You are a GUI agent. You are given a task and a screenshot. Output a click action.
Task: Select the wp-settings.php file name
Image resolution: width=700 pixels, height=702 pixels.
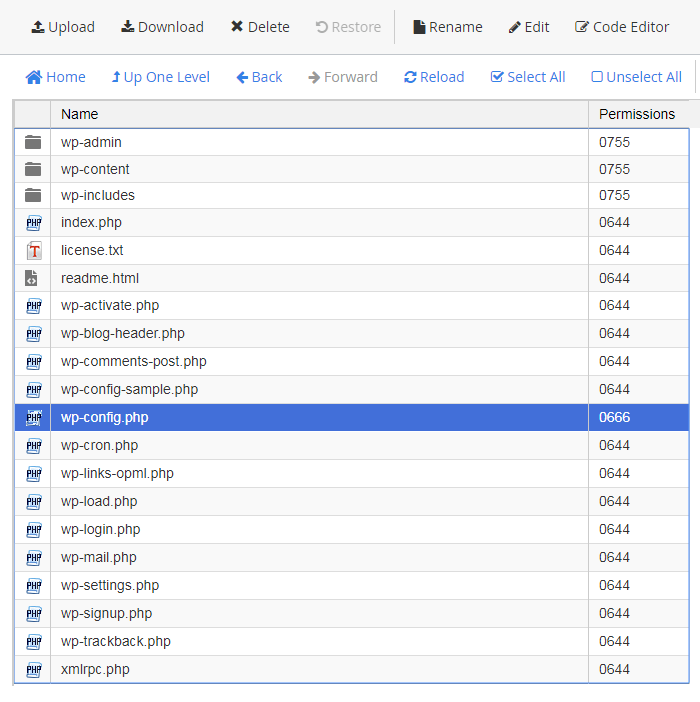point(110,585)
